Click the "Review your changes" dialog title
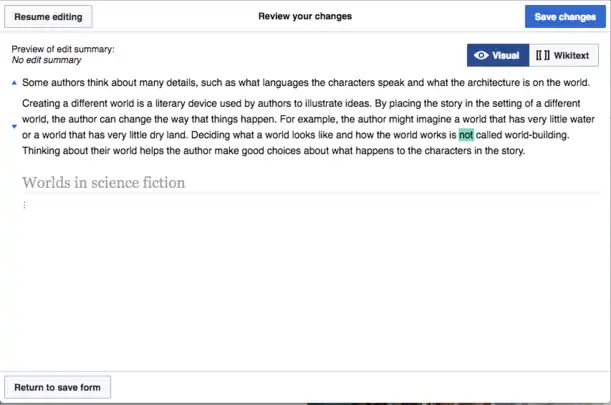Viewport: 611px width, 405px height. (305, 17)
